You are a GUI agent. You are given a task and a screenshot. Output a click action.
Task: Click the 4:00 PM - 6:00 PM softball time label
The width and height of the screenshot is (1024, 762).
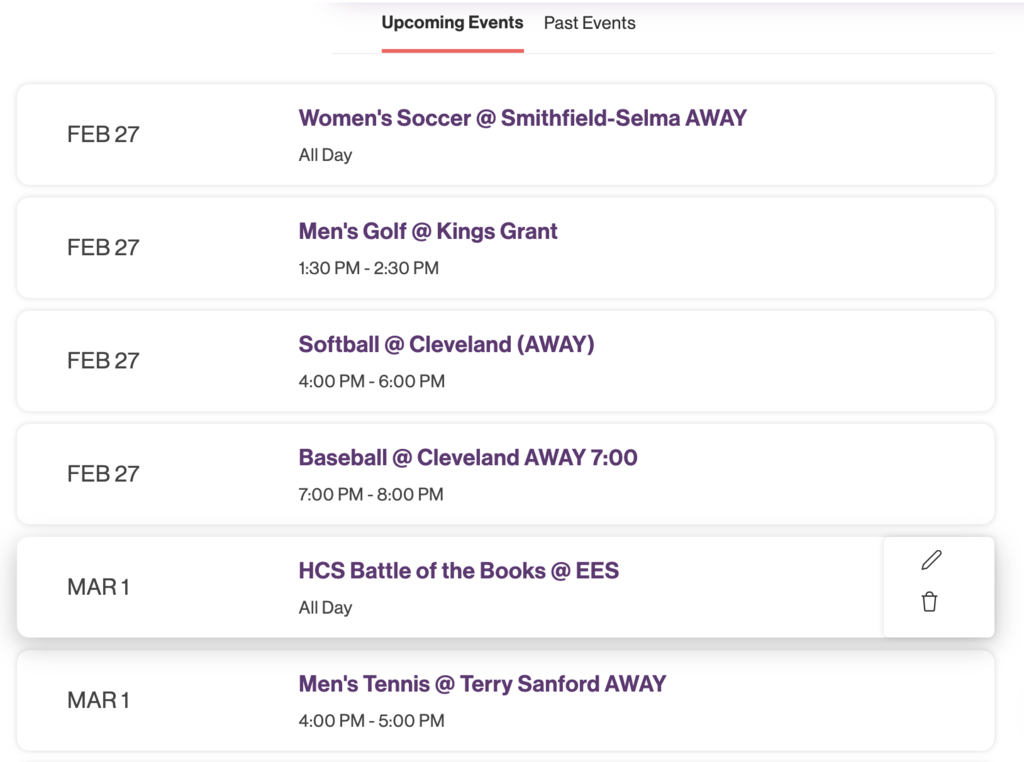372,381
